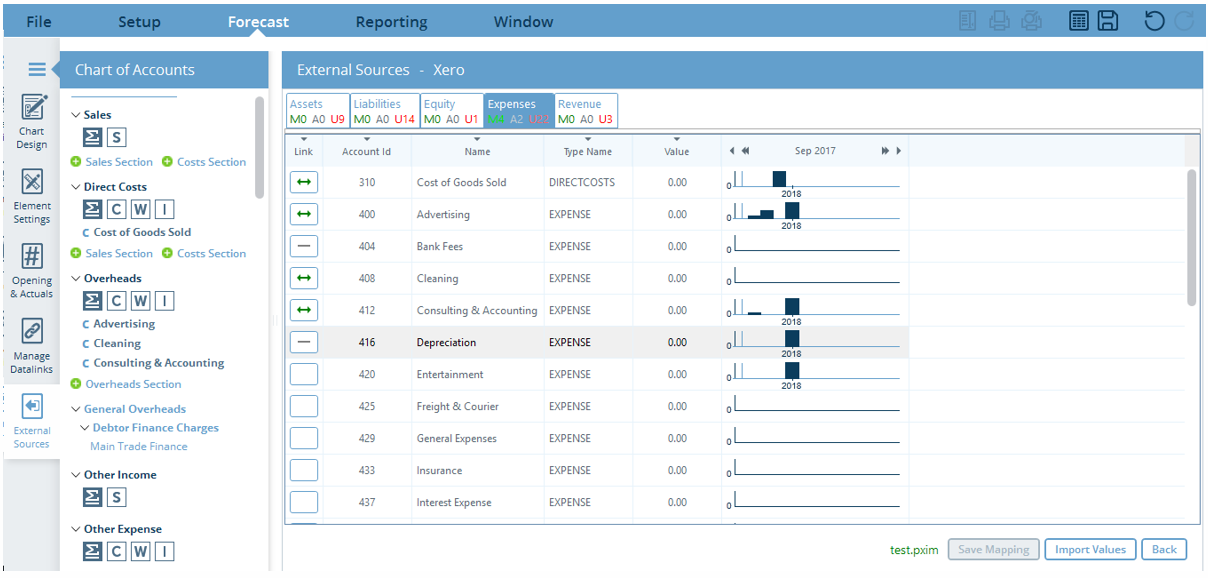The height and width of the screenshot is (578, 1208).
Task: Open the Calculate icon in the top toolbar
Action: pos(1079,20)
